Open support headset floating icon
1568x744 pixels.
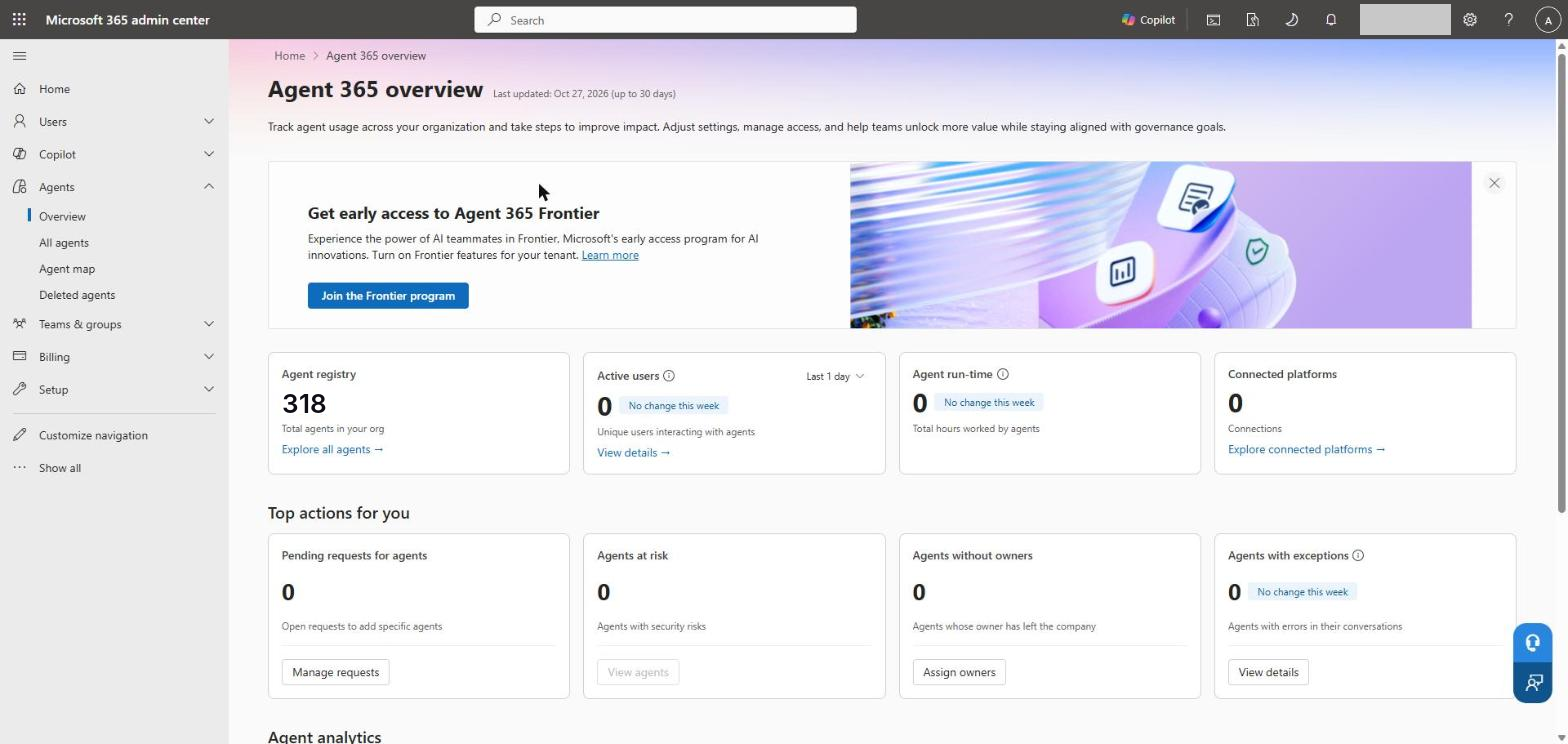point(1532,643)
